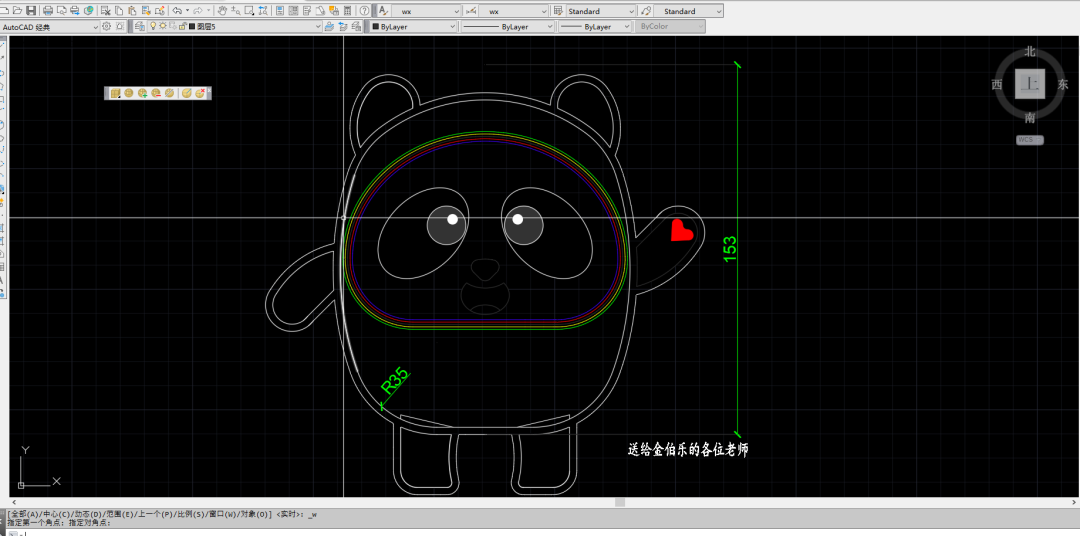Copy to clipboard with the Copy icon

(119, 10)
